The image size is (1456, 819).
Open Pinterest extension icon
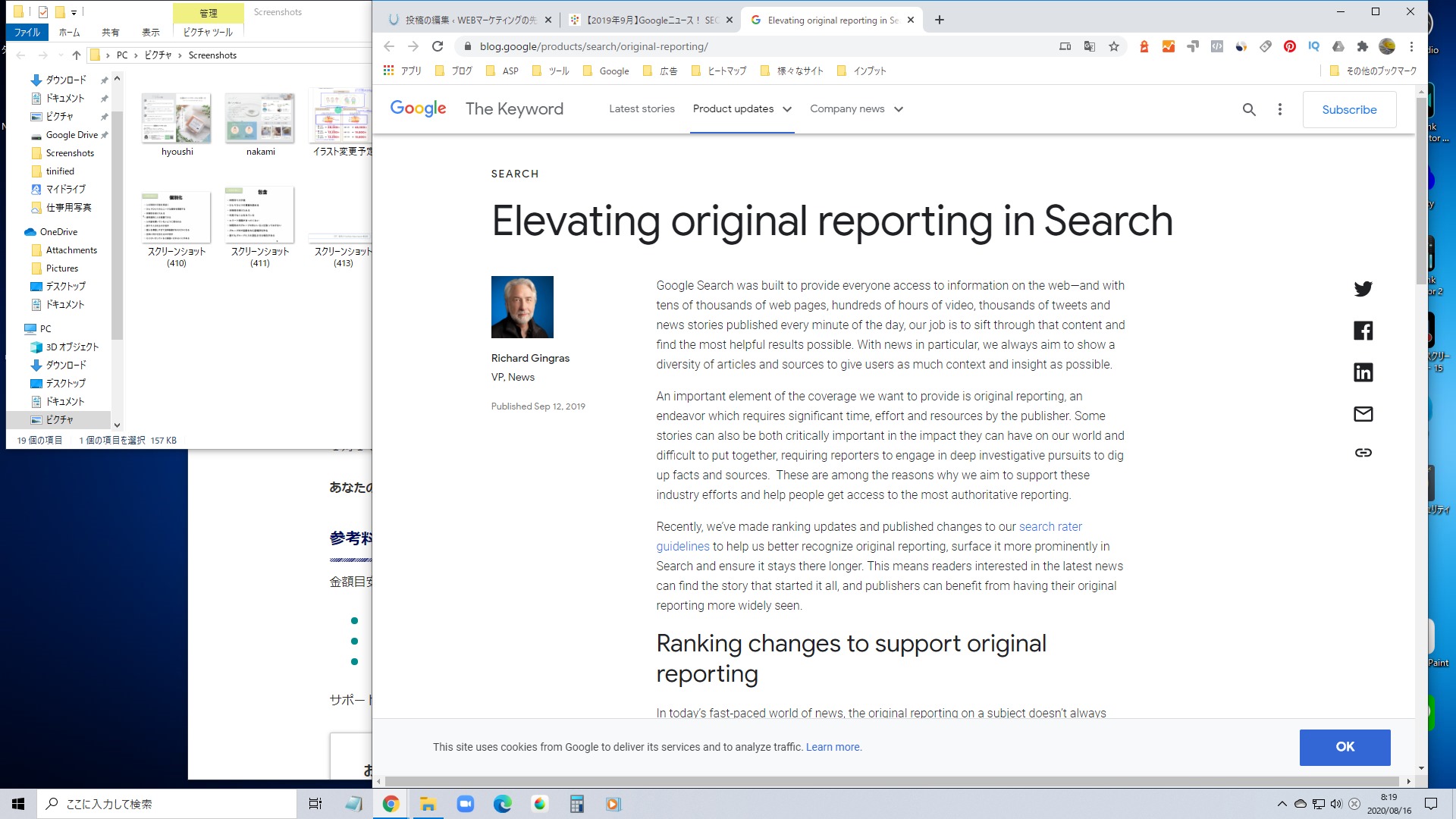[1289, 46]
